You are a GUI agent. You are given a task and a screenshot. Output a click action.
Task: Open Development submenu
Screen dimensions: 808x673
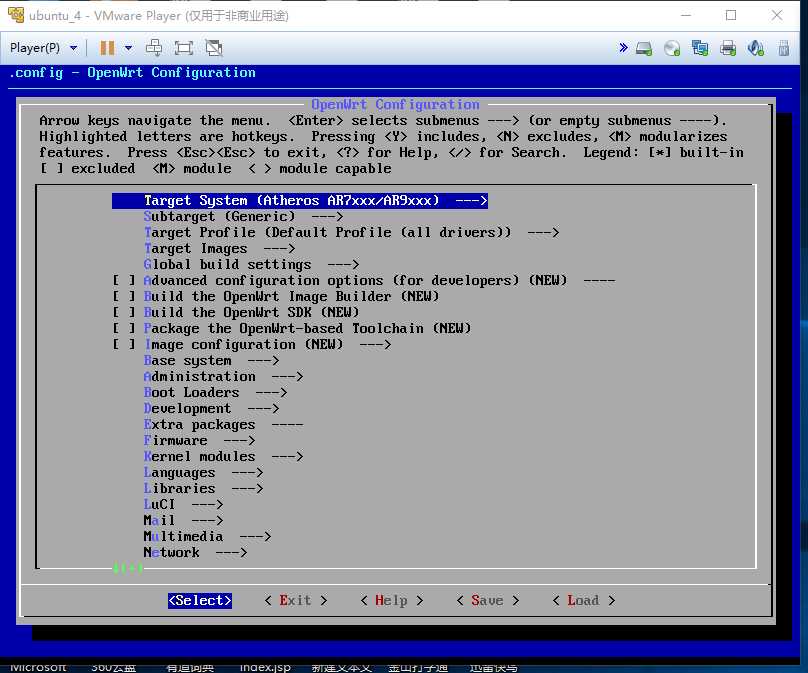(211, 408)
